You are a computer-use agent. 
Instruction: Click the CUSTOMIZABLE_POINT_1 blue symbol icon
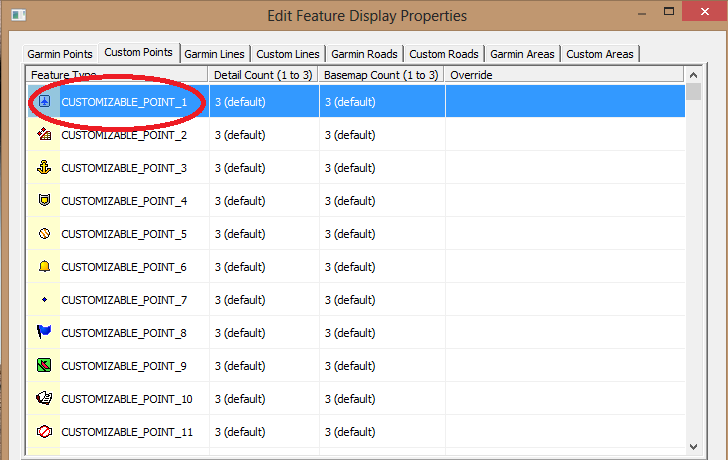click(44, 102)
